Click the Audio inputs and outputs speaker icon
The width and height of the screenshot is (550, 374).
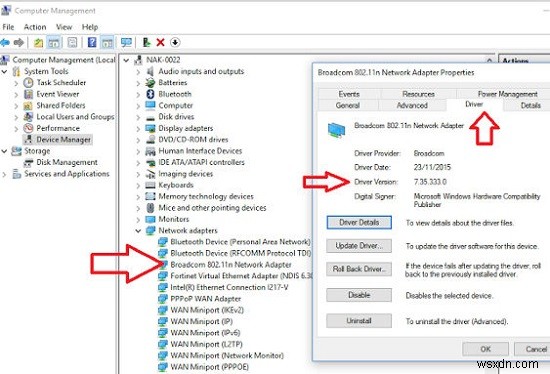click(150, 71)
